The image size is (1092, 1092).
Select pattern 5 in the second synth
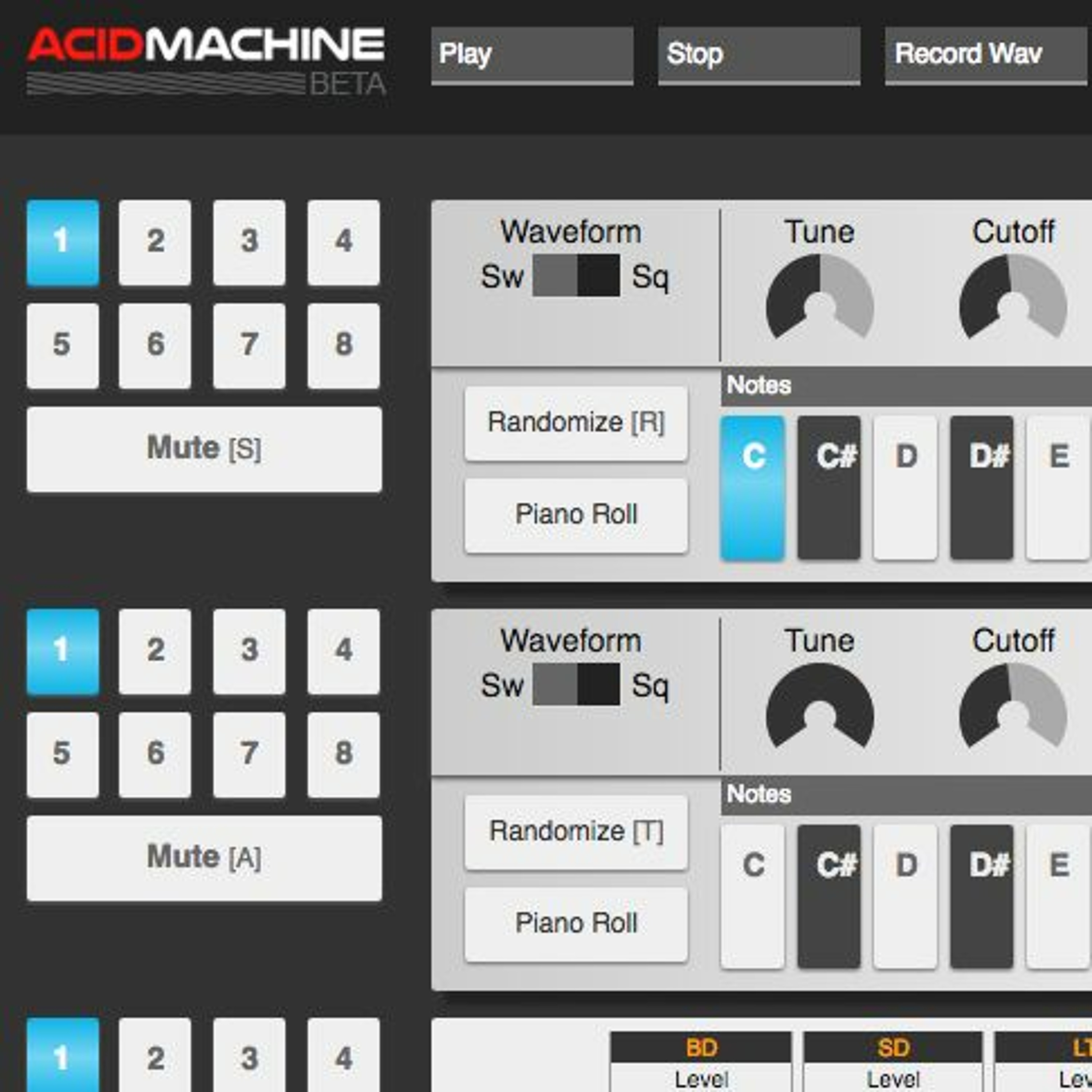[63, 755]
